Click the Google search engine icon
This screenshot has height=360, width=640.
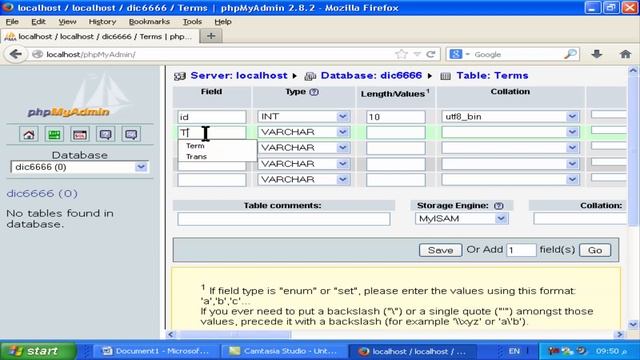pyautogui.click(x=456, y=54)
